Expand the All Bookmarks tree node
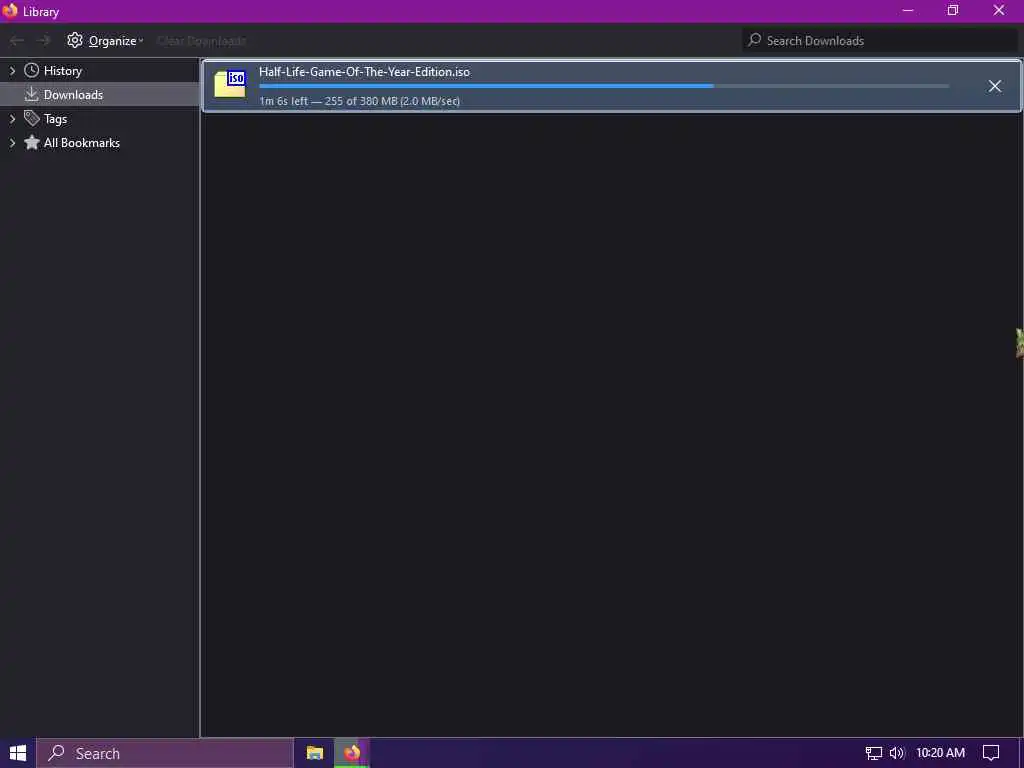 pos(12,142)
